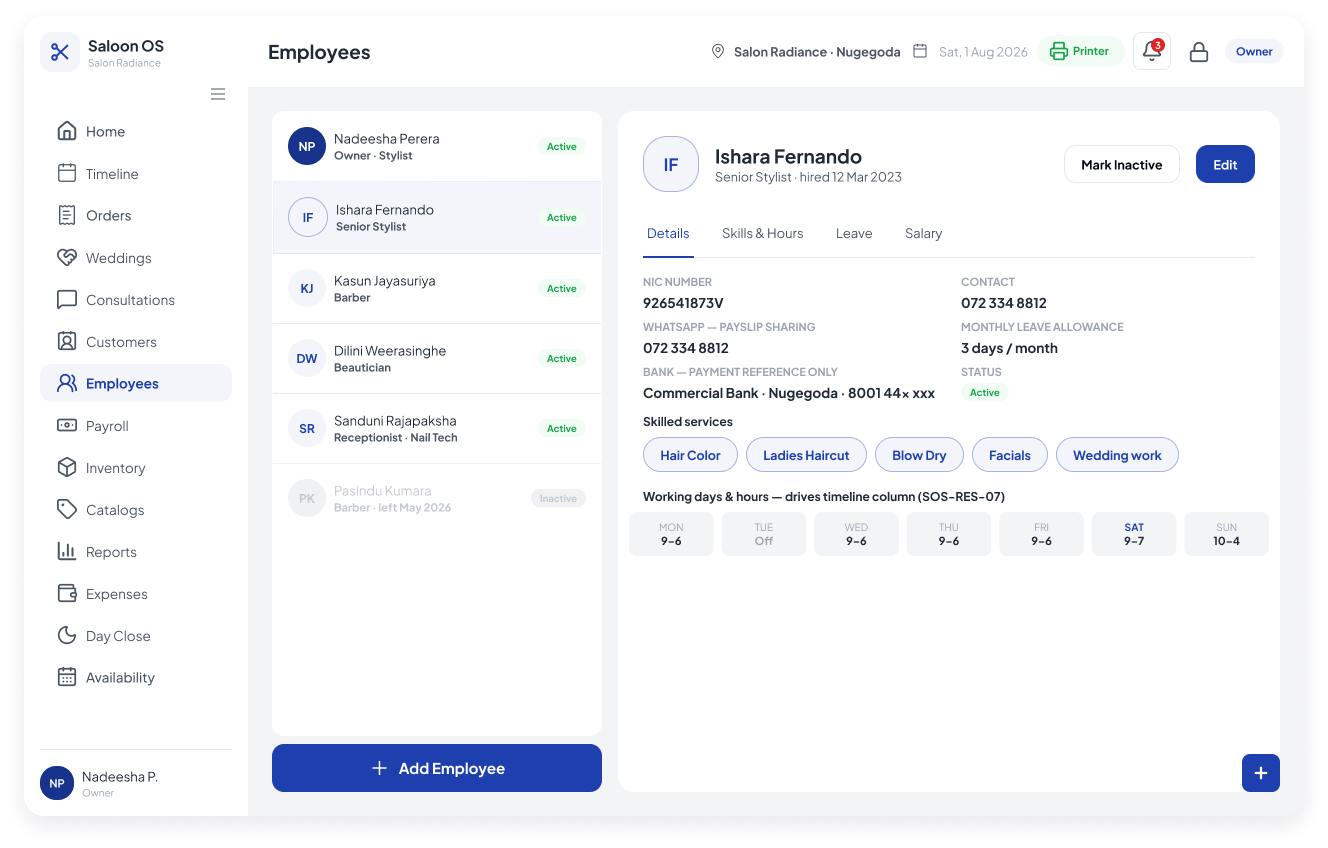Switch to the Details tab
This screenshot has height=848, width=1328.
point(668,233)
